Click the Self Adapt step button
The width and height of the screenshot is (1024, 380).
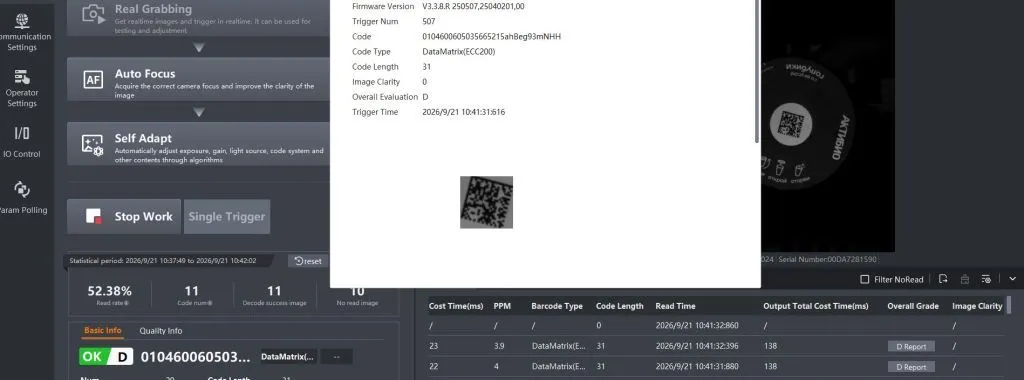199,144
